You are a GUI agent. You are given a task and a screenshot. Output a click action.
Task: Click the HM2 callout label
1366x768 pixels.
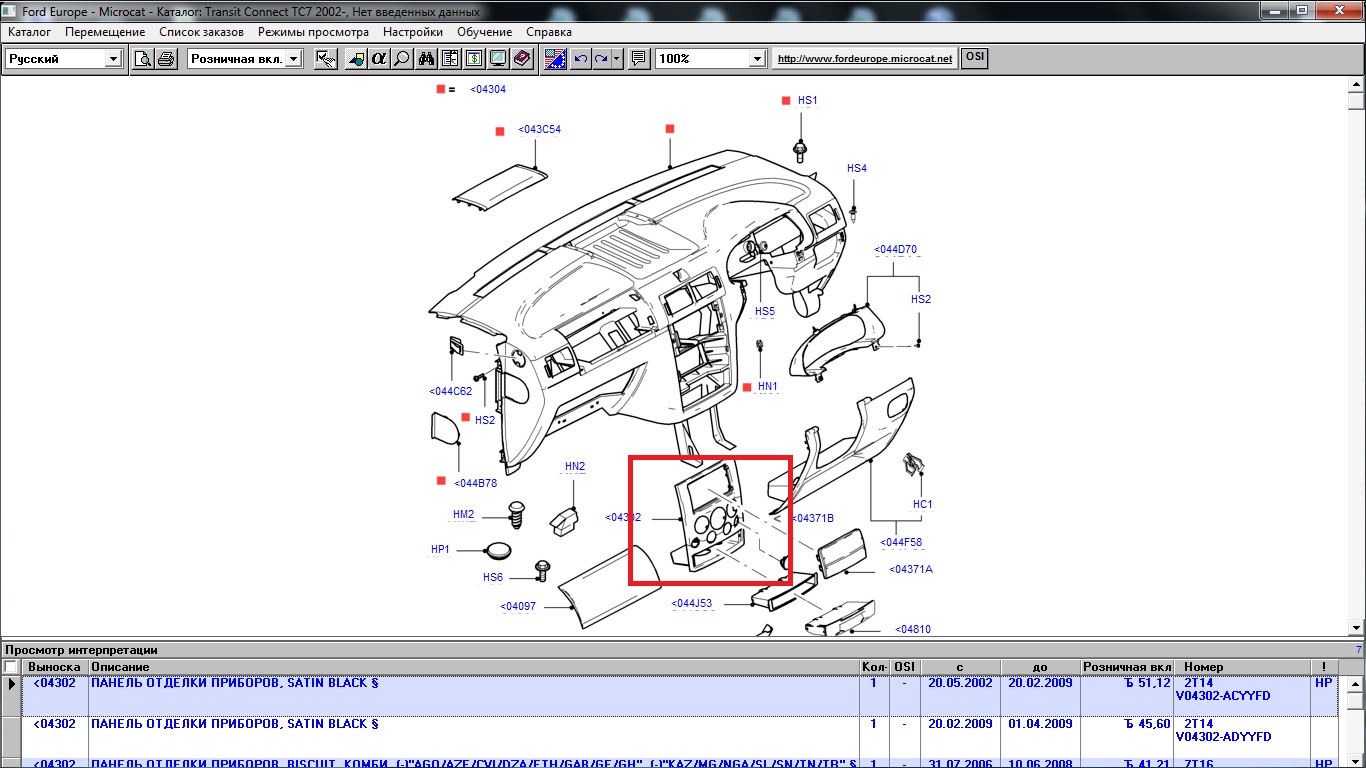point(463,515)
